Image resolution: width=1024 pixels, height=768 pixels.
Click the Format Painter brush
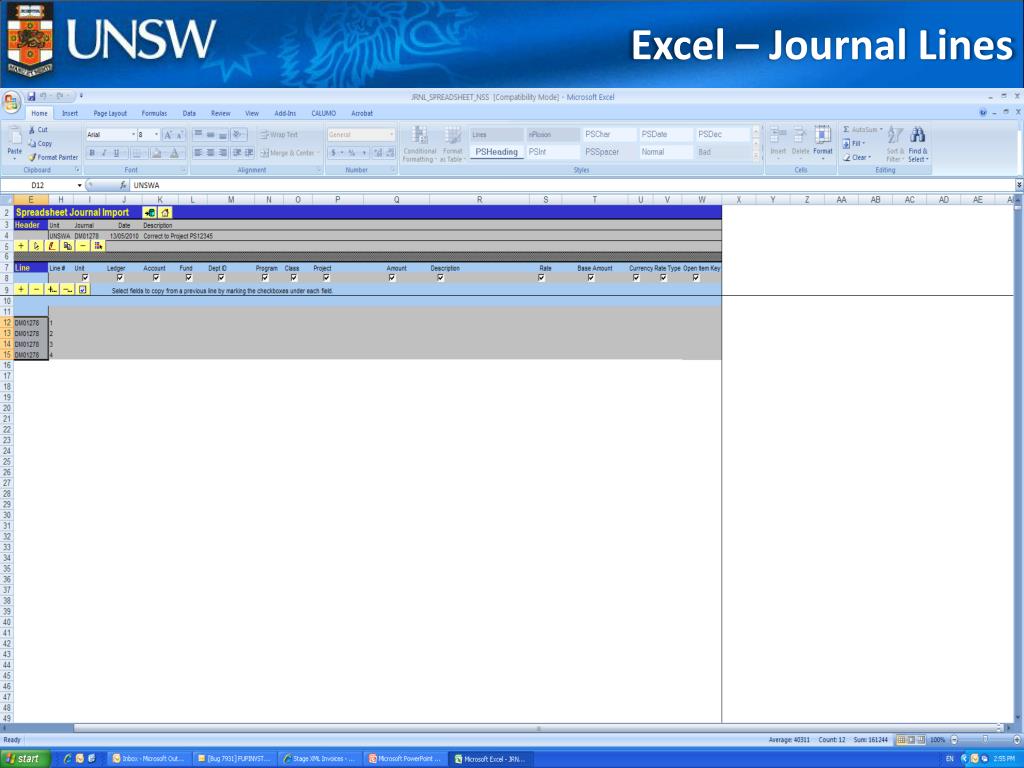(x=53, y=157)
